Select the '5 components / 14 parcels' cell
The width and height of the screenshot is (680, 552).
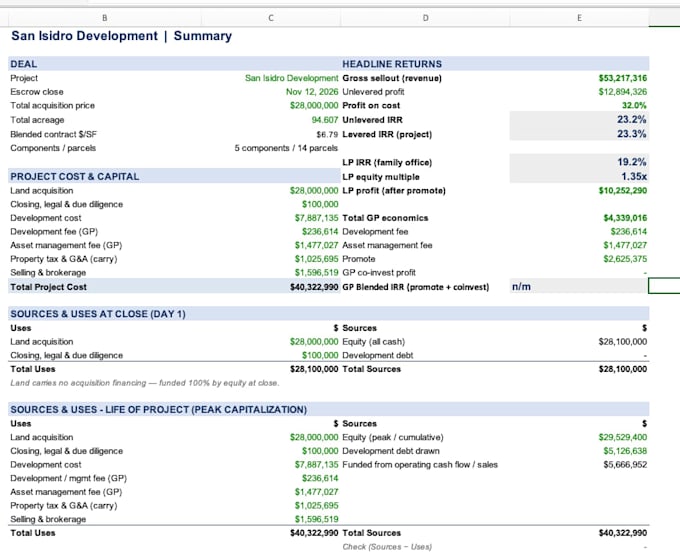tap(286, 148)
